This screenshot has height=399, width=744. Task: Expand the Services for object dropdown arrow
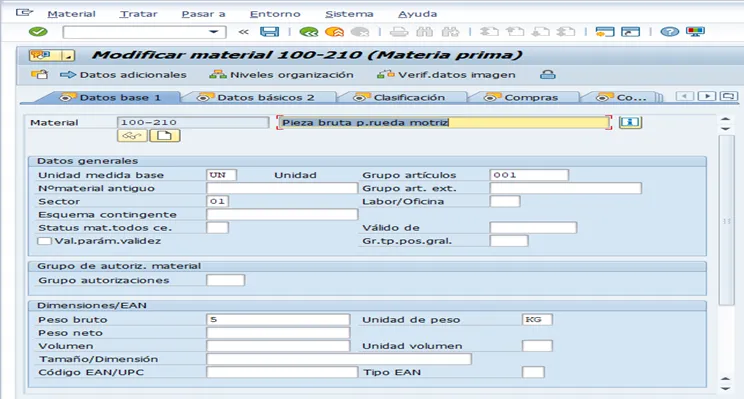pyautogui.click(x=68, y=56)
